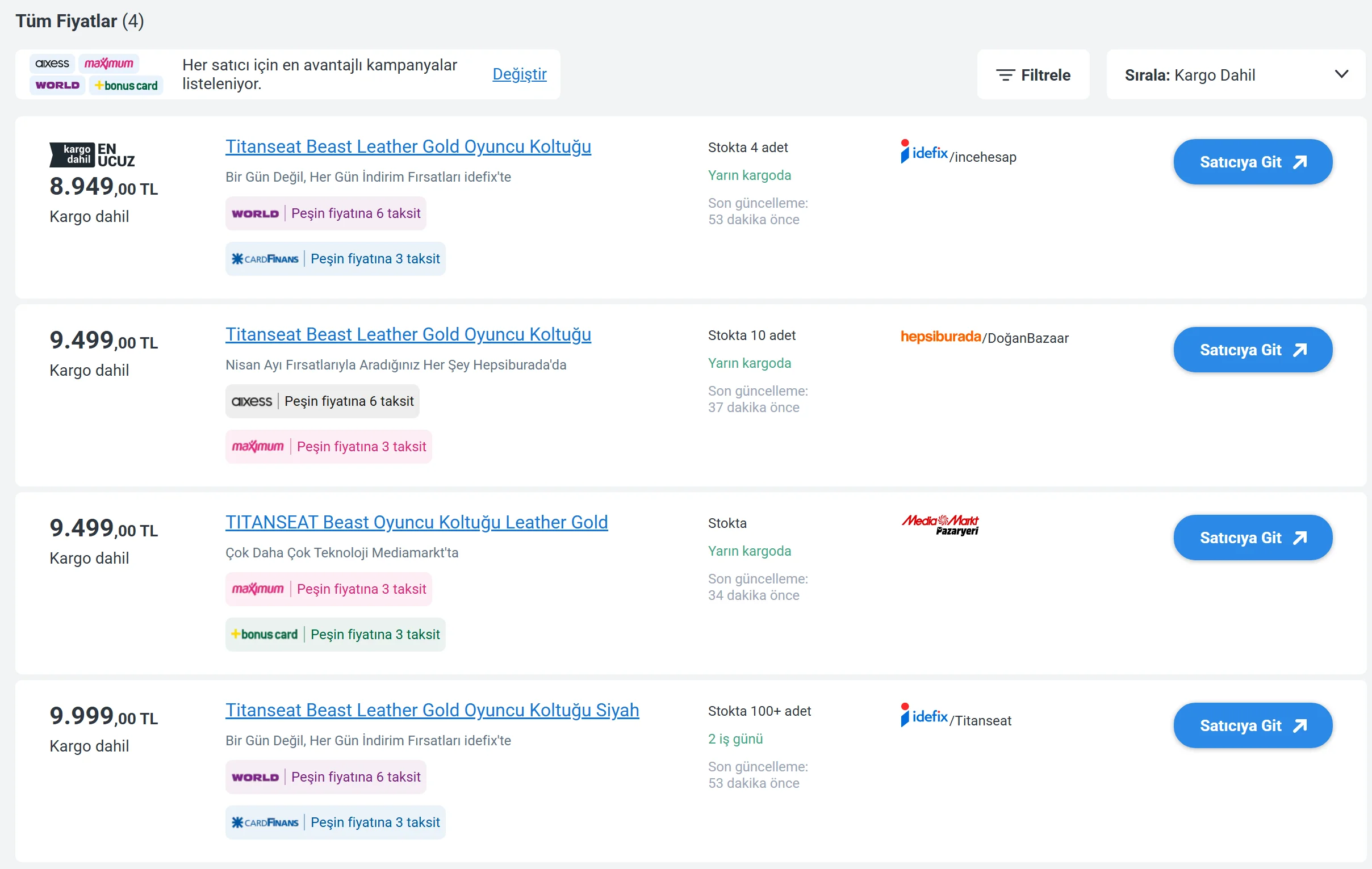Click the bonus card logo in header
Screen dimensions: 1372x869
(x=126, y=85)
